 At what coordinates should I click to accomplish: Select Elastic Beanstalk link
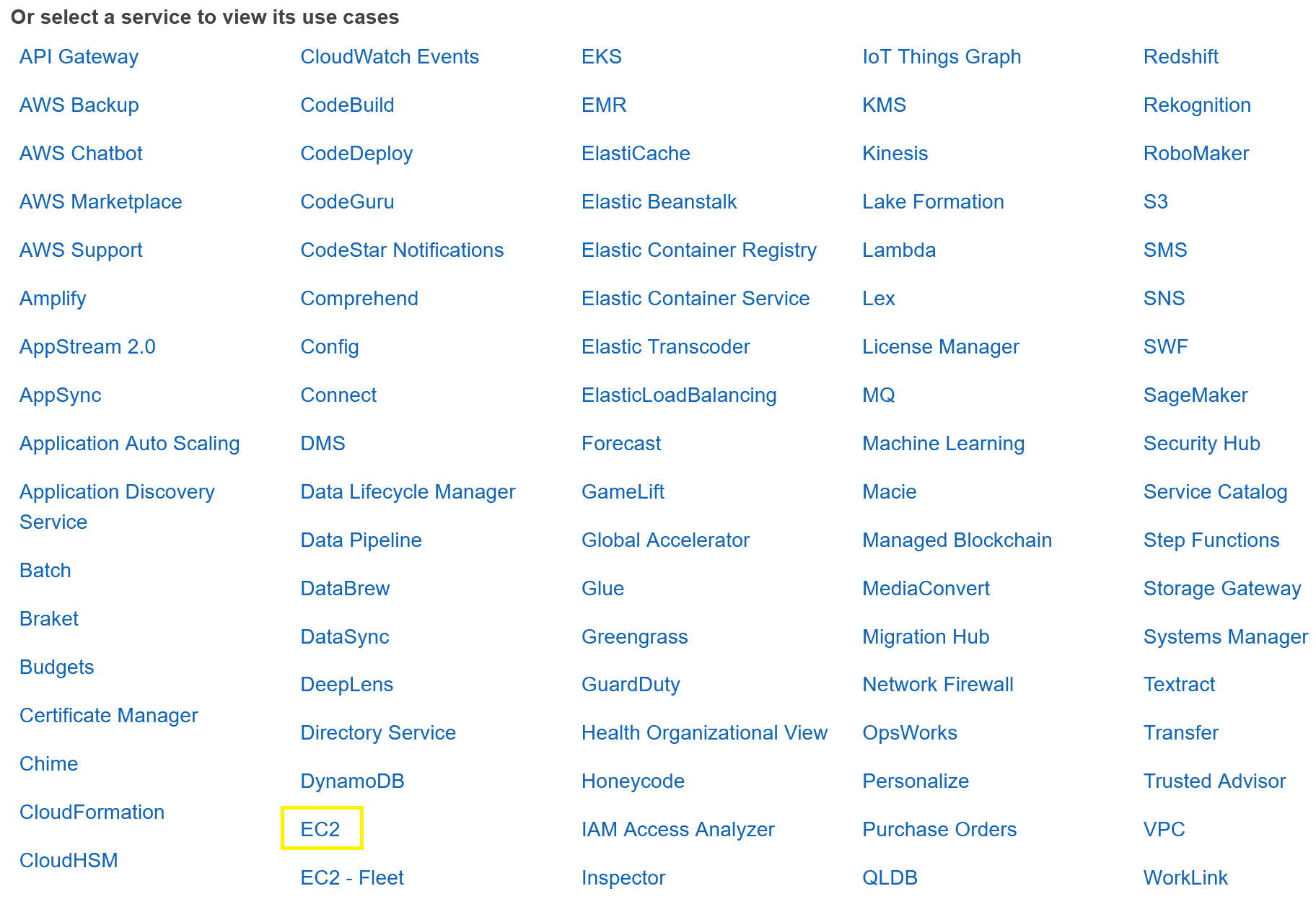click(x=659, y=202)
